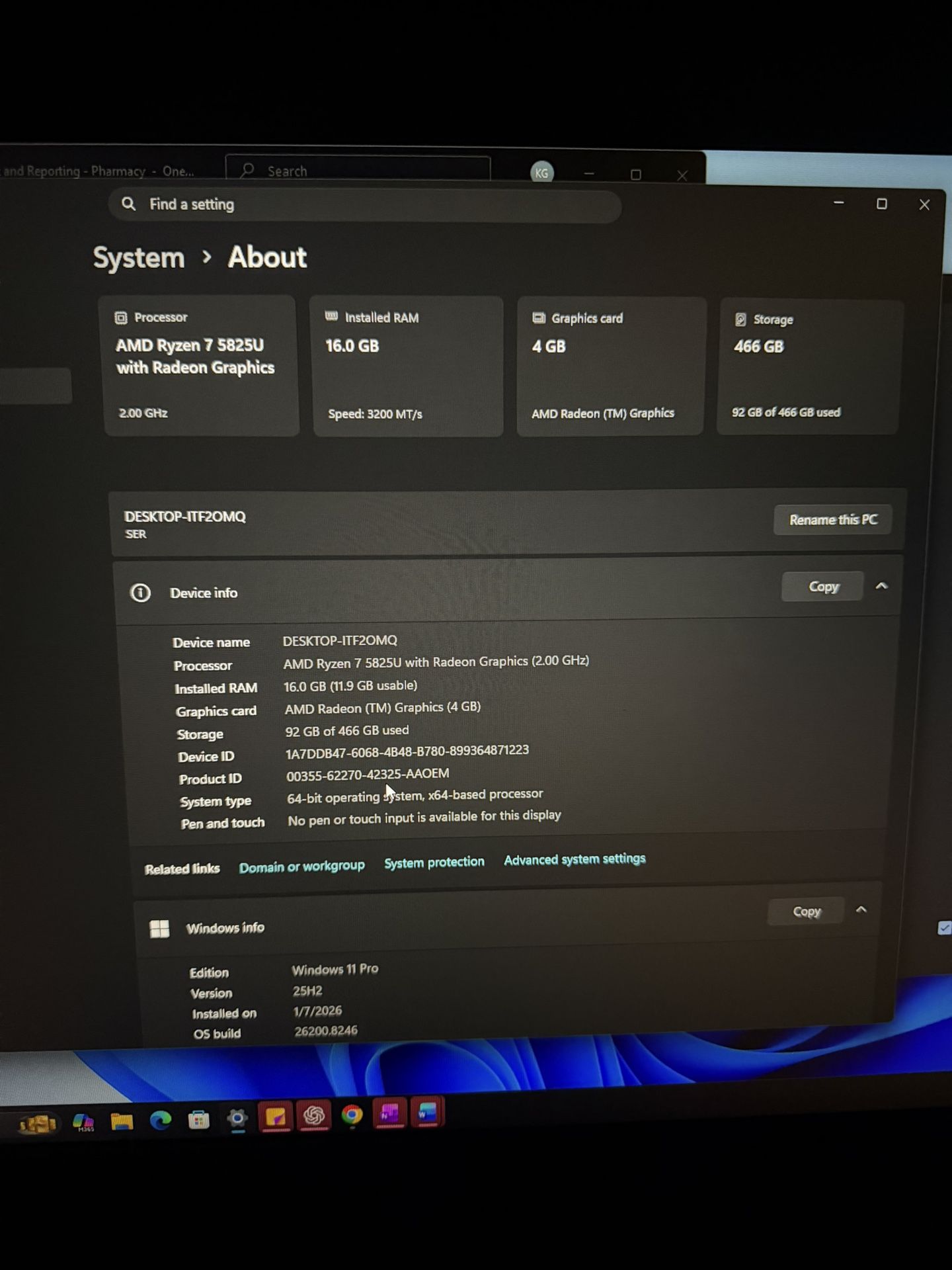The image size is (952, 1270).
Task: Open the Graphics card summary card
Action: [610, 366]
